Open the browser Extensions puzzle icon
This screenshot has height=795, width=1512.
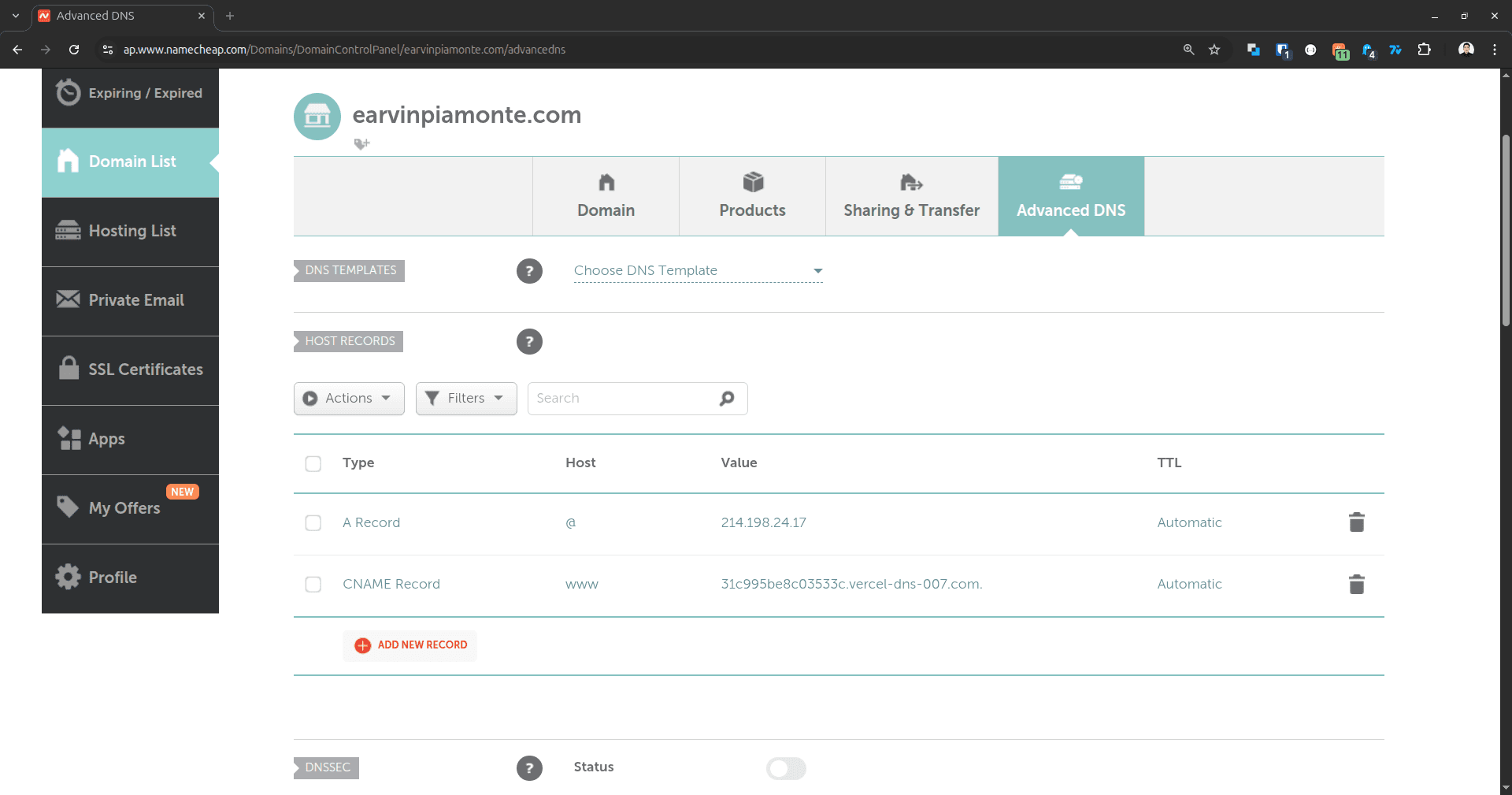pyautogui.click(x=1424, y=50)
